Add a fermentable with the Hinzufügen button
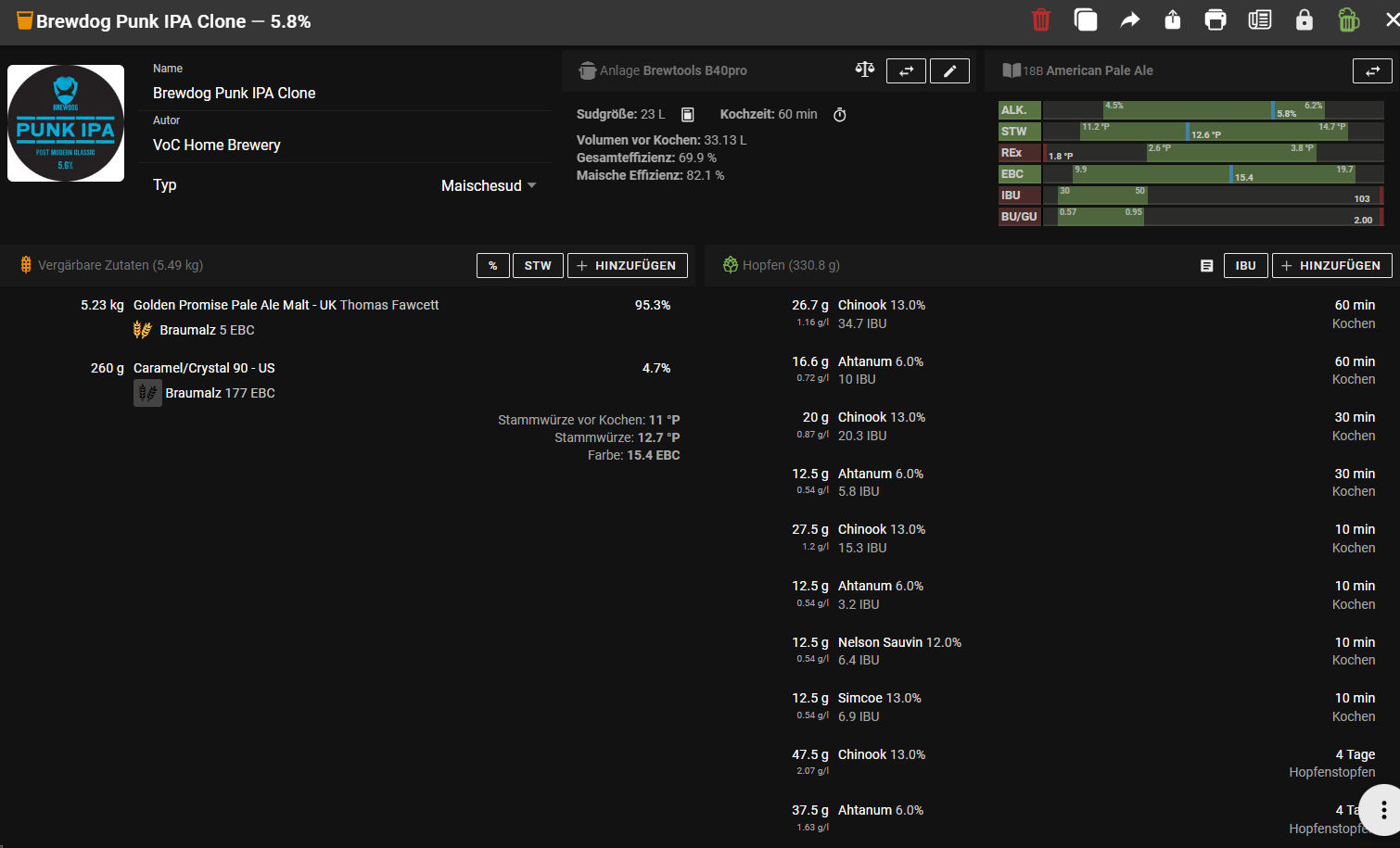The width and height of the screenshot is (1400, 848). point(627,266)
